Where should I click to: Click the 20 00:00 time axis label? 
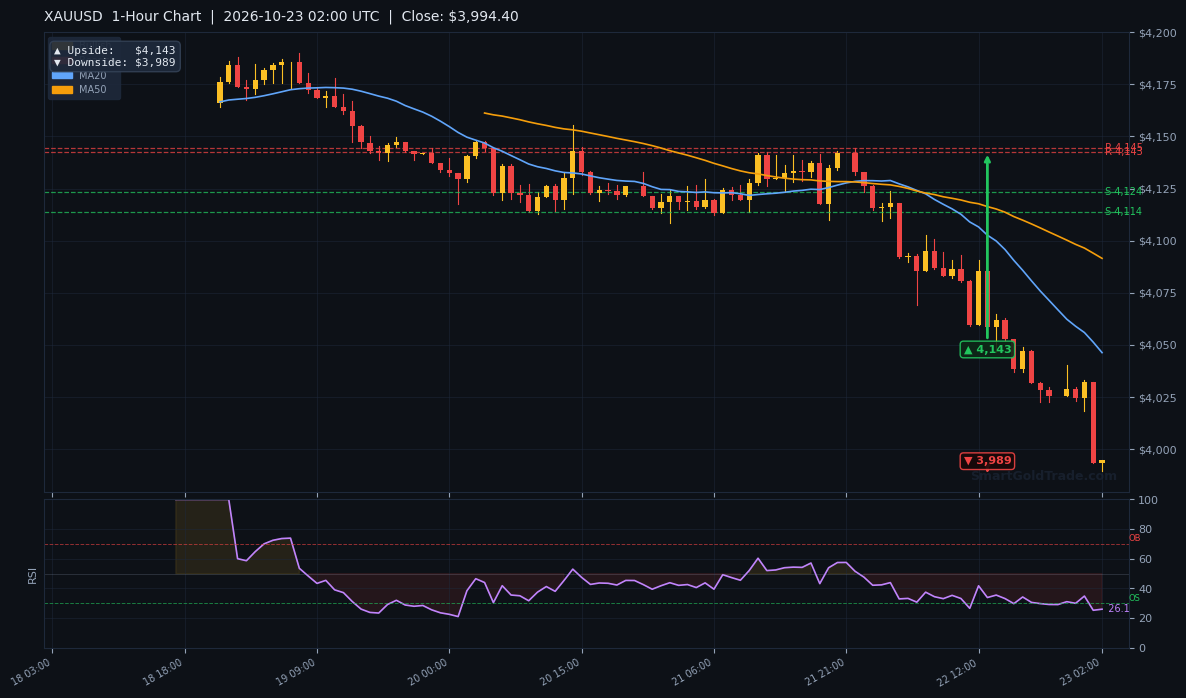tap(429, 671)
